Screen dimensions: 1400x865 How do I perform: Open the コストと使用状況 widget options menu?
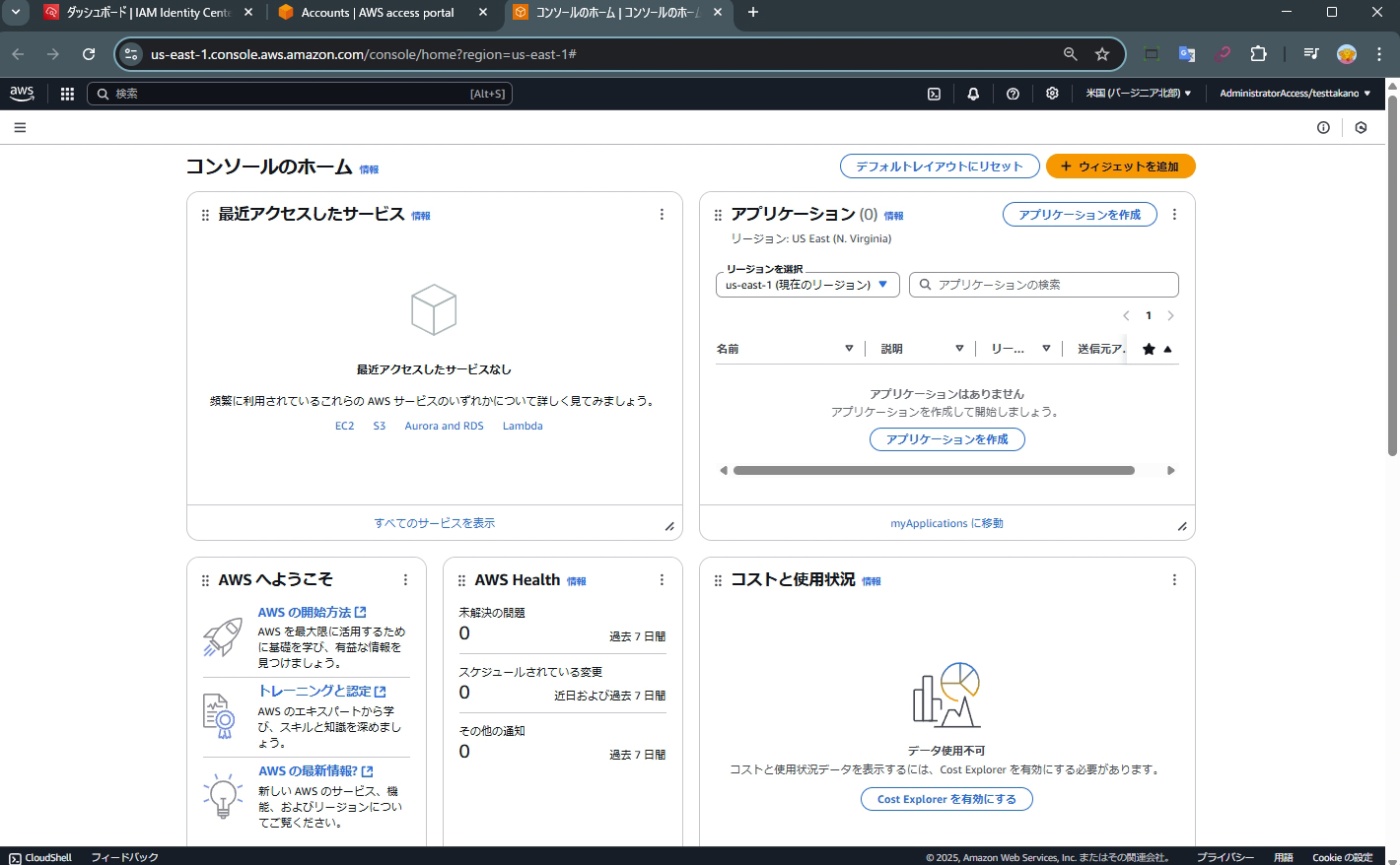tap(1174, 580)
